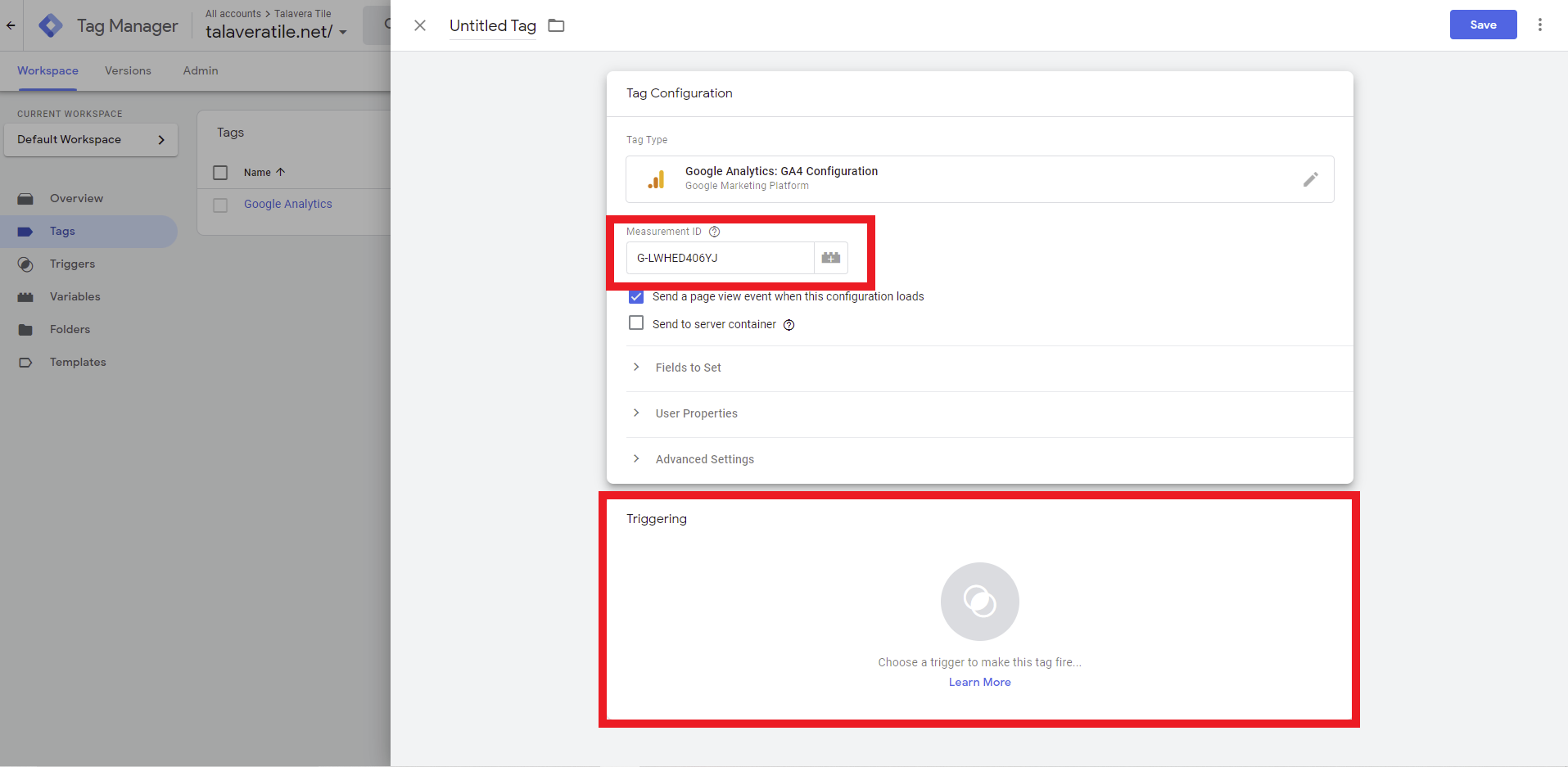1568x767 pixels.
Task: Click into the Measurement ID input field
Action: click(x=719, y=258)
